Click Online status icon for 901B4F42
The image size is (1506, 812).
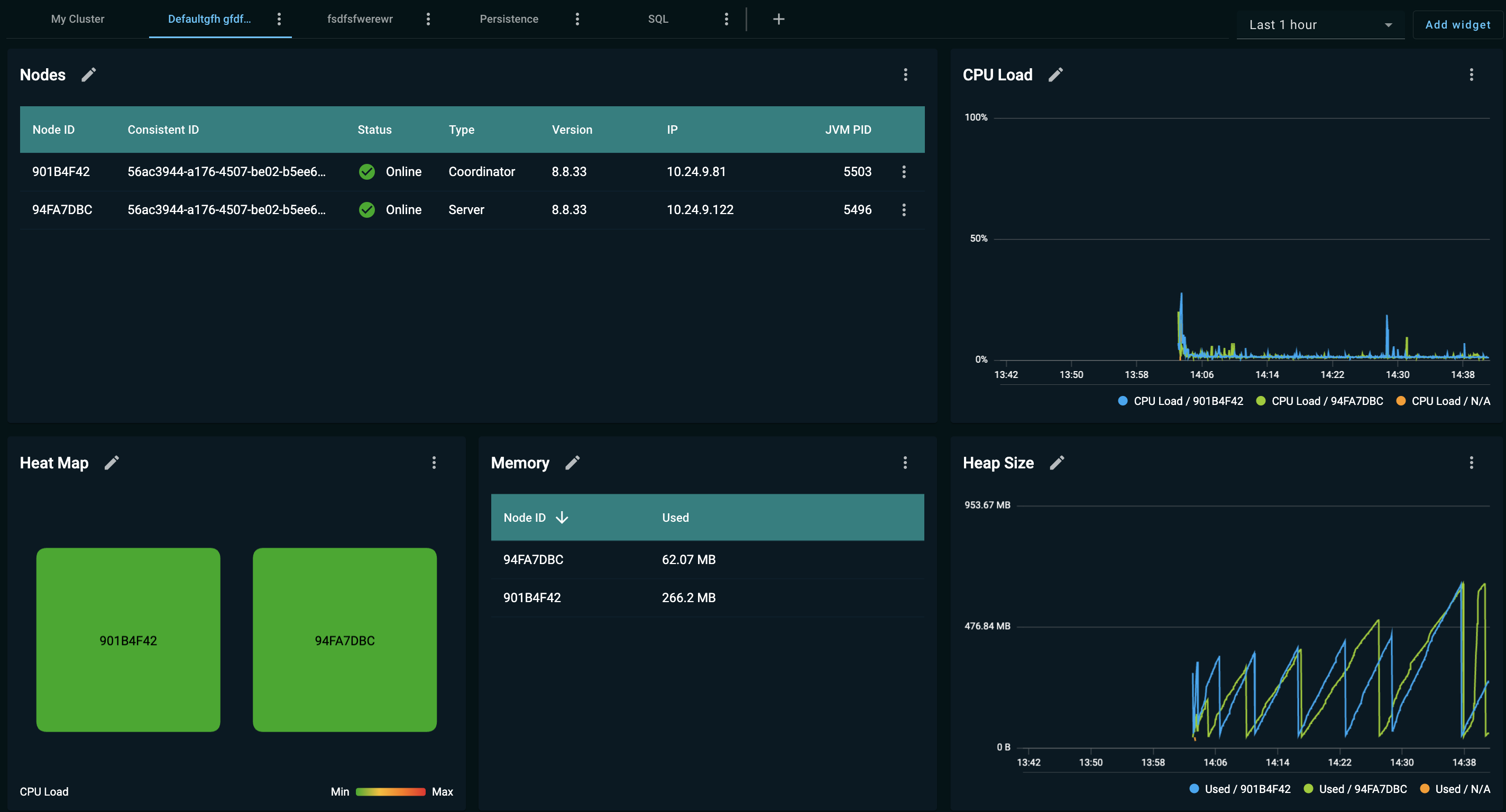(x=367, y=172)
